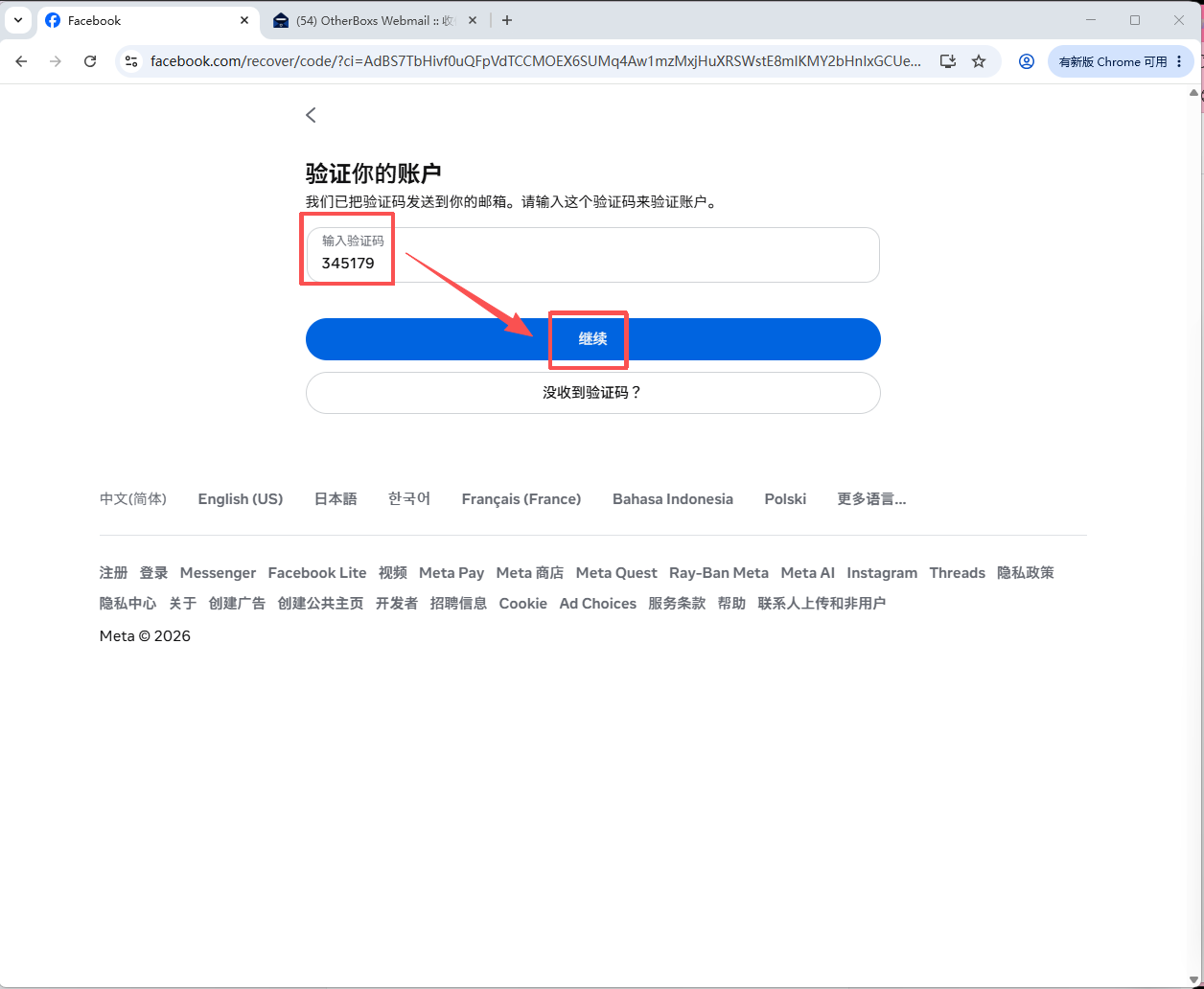Viewport: 1204px width, 989px height.
Task: Select English (US) language
Action: pos(241,499)
